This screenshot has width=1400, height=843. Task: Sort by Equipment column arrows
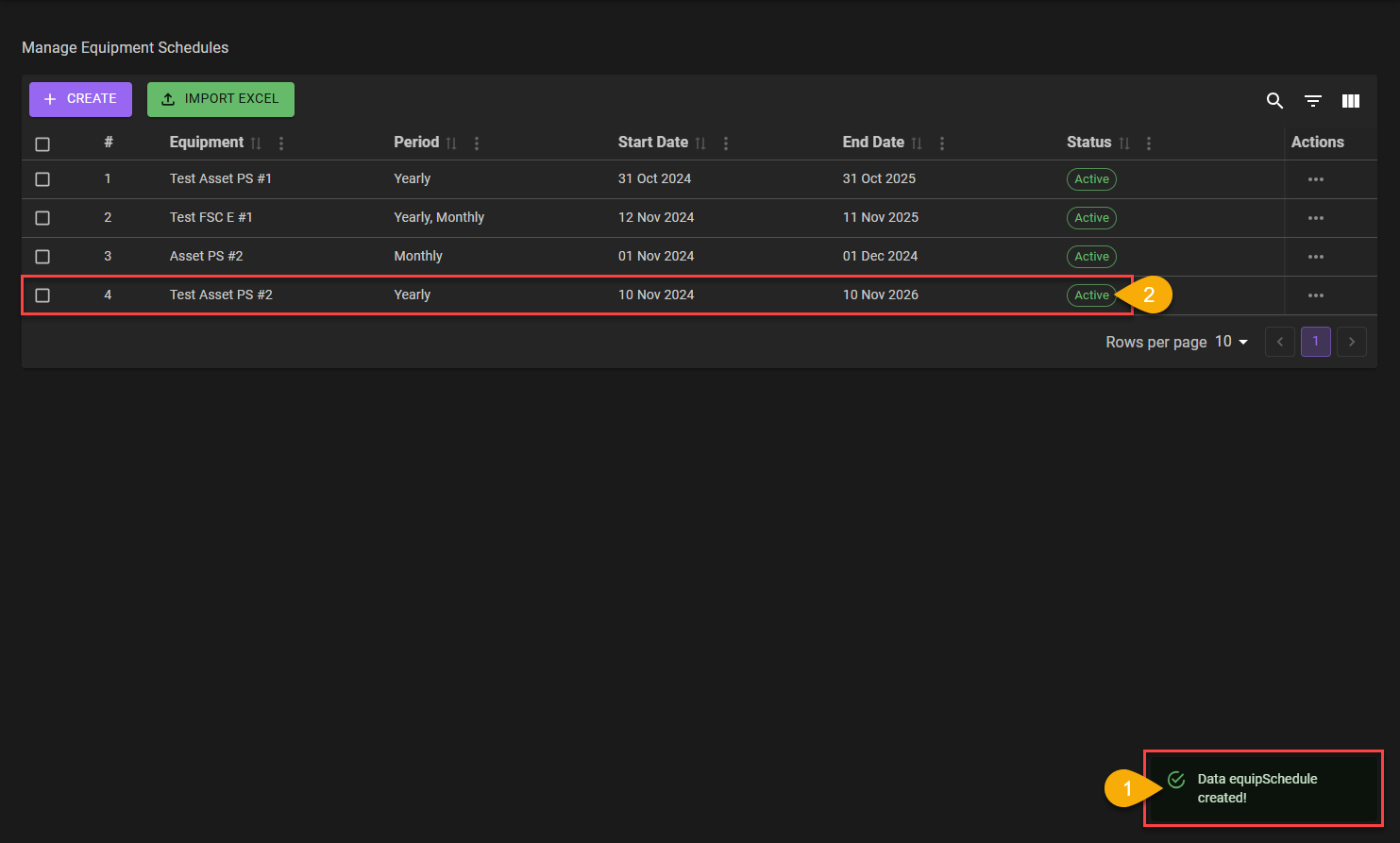click(x=256, y=143)
